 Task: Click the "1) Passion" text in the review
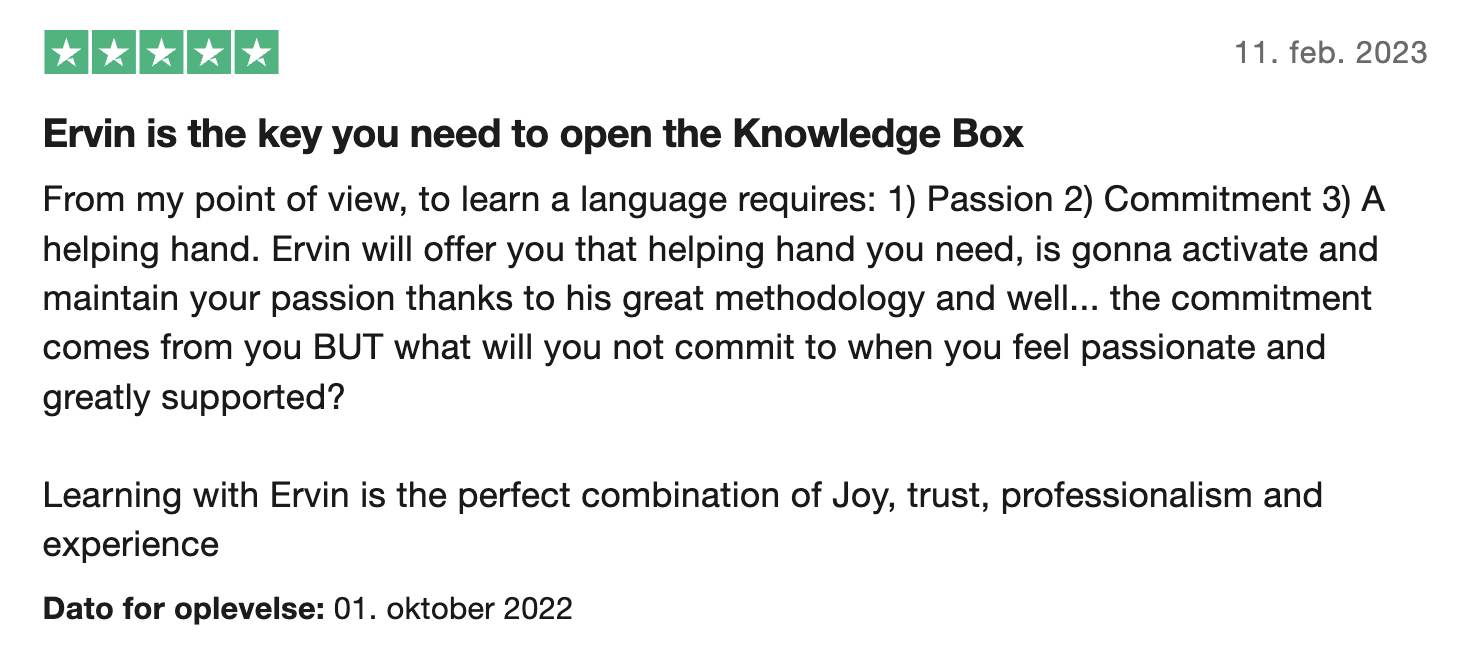coord(969,199)
